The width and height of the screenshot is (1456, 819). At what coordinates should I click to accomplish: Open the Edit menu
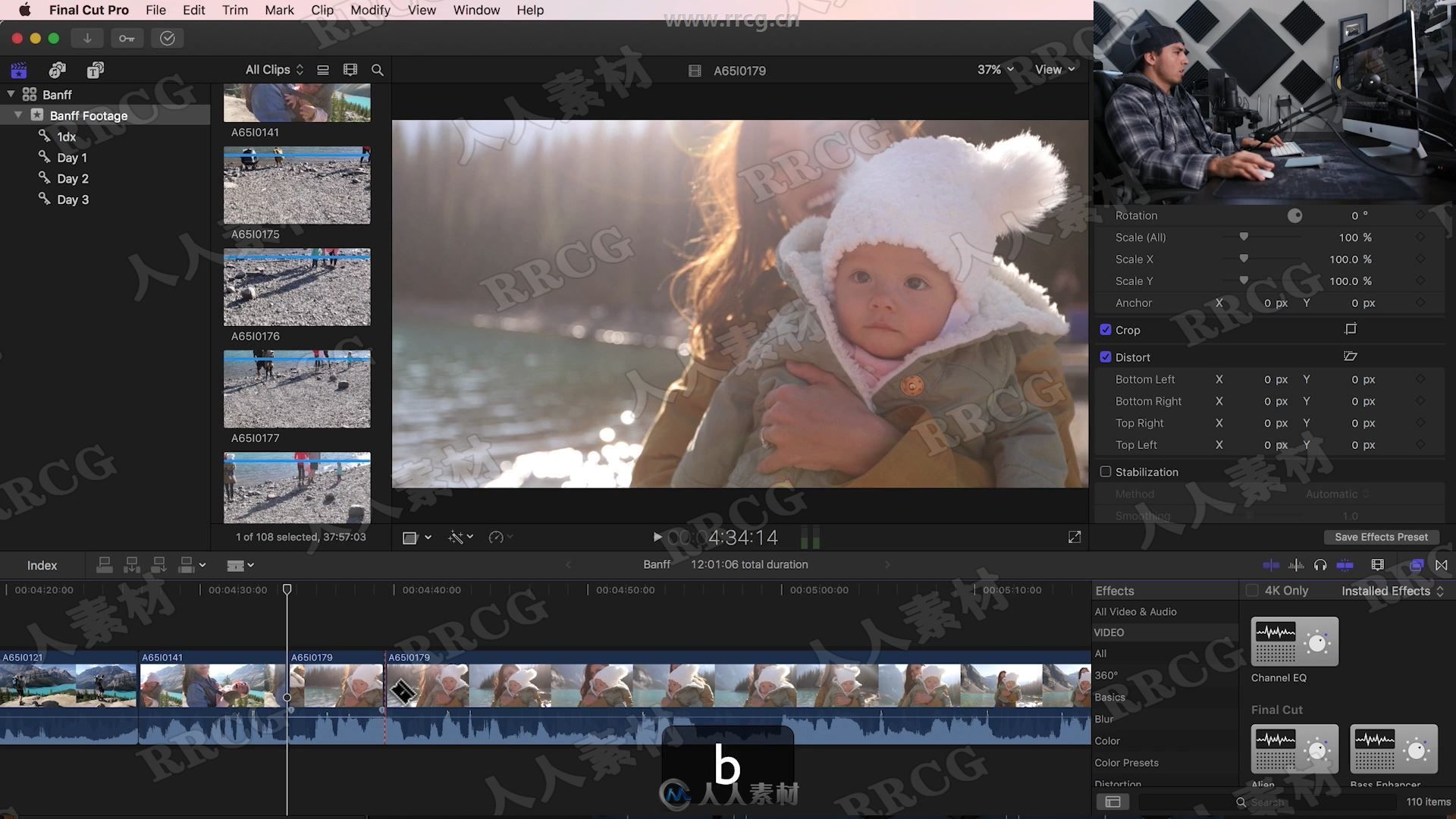click(x=194, y=10)
